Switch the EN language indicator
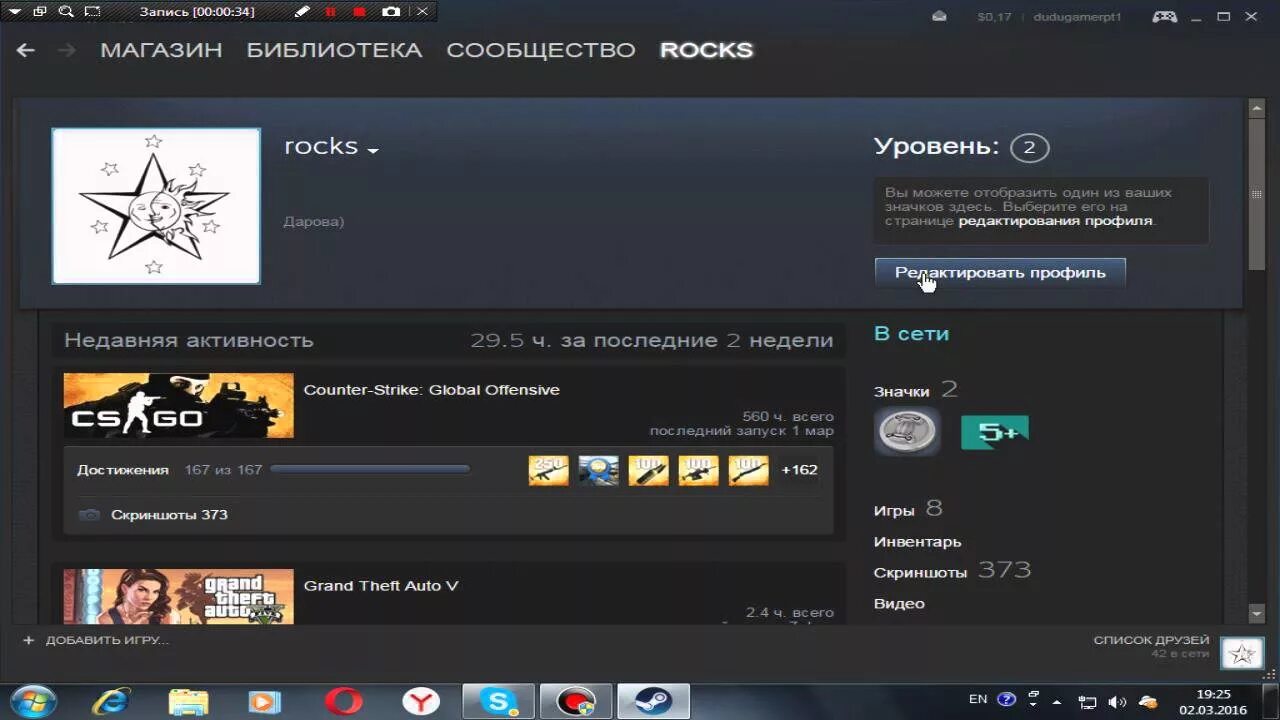 click(x=978, y=699)
